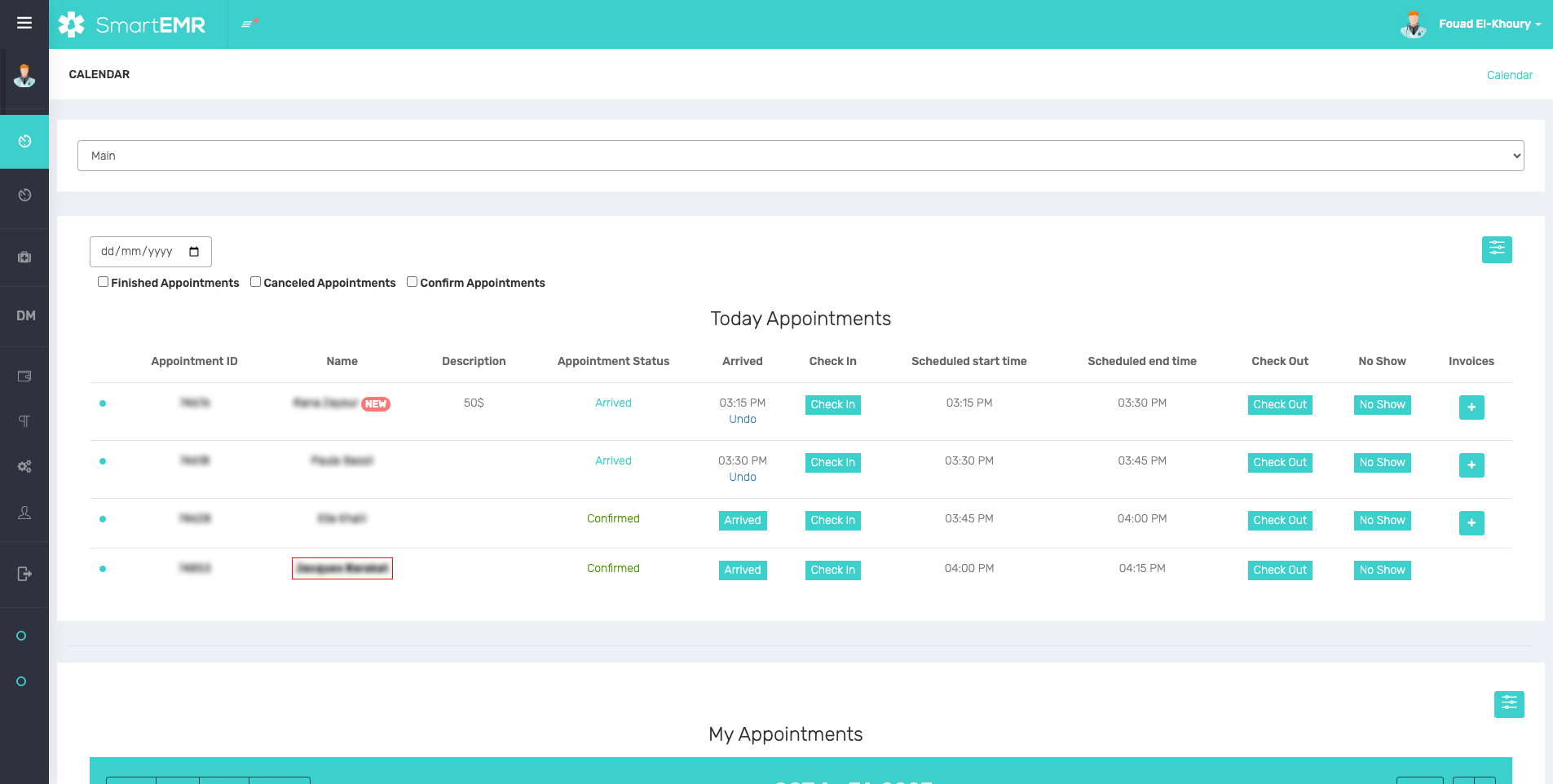Screen dimensions: 1553x784
Task: Toggle the Confirm Appointments checkbox
Action: tap(412, 281)
